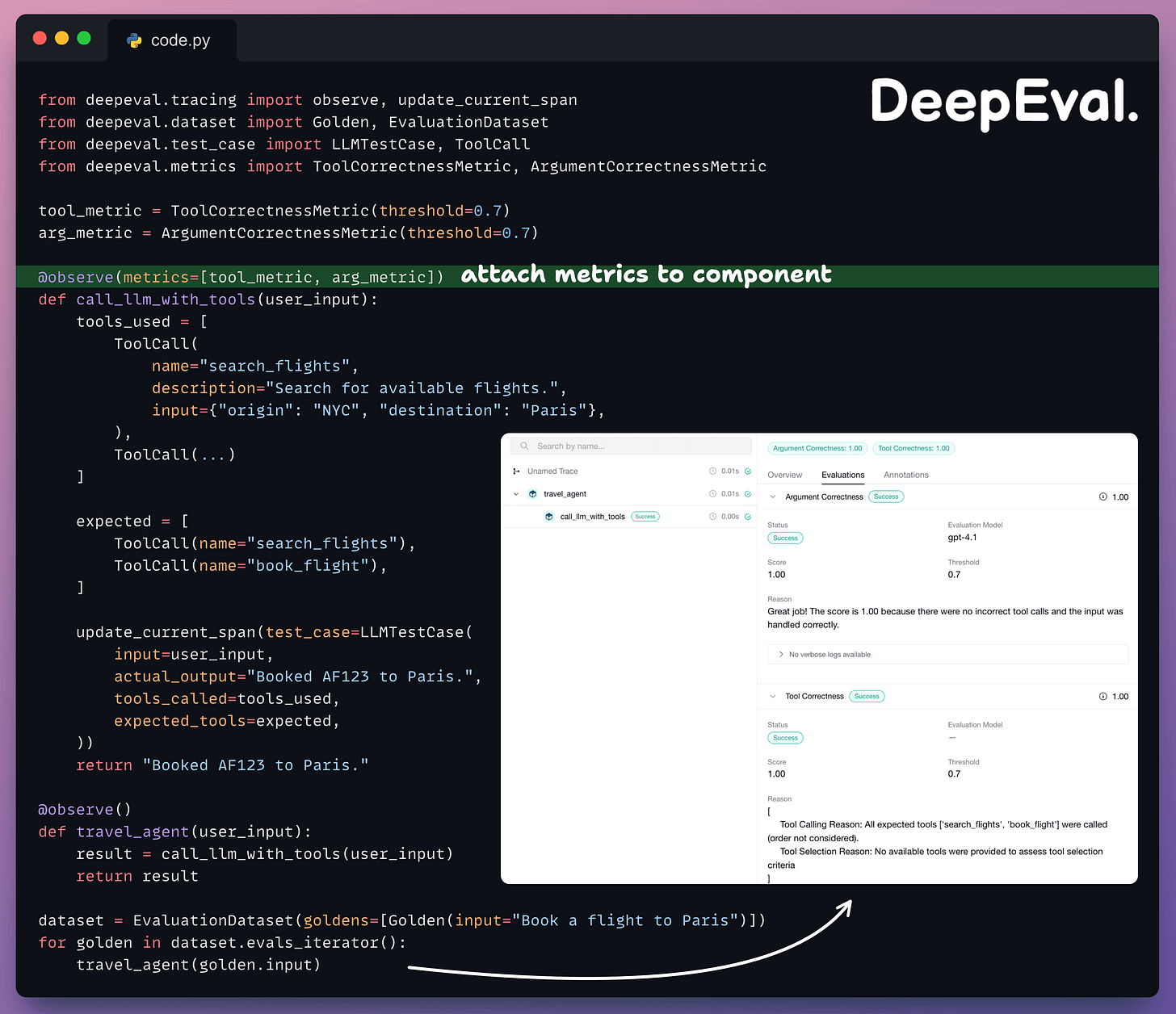Click 0.7 Threshold value under Argument Correctness
This screenshot has height=1014, width=1176.
tap(954, 575)
